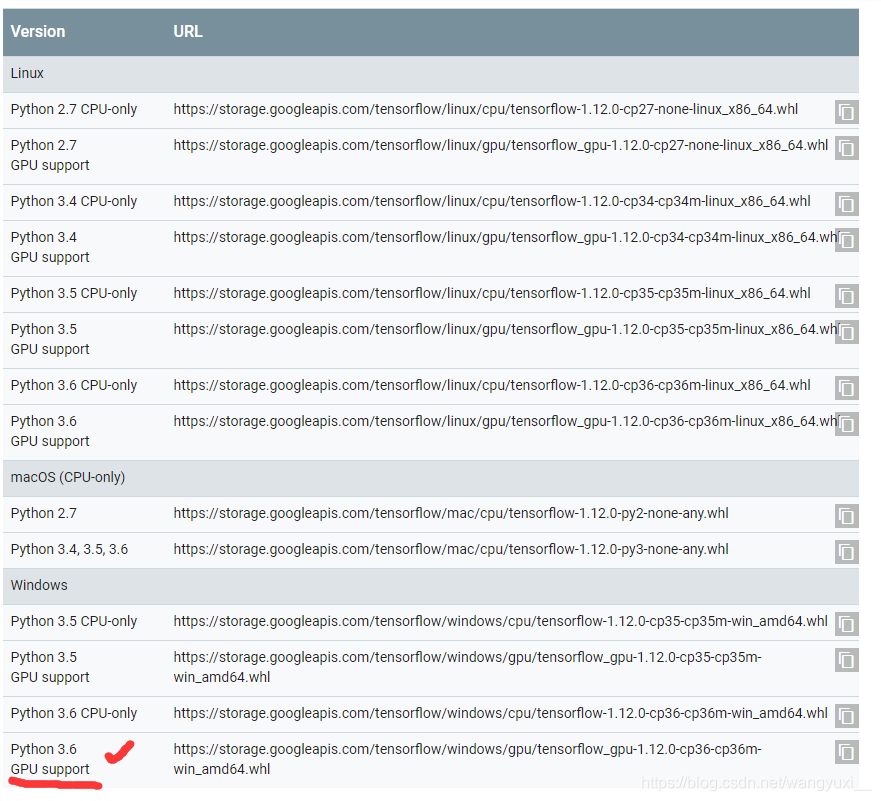
Task: Click the cp36 Linux CPU wheel URL text
Action: coord(492,385)
